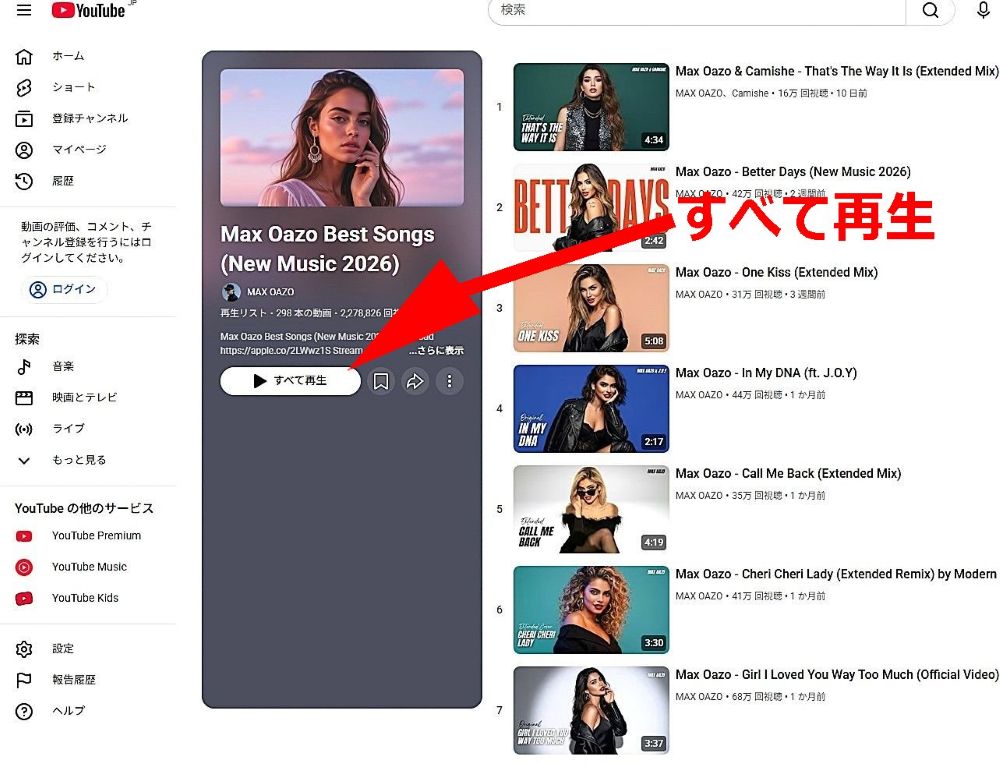Click the すべて再生 play all button
This screenshot has width=1000, height=764.
tap(290, 381)
